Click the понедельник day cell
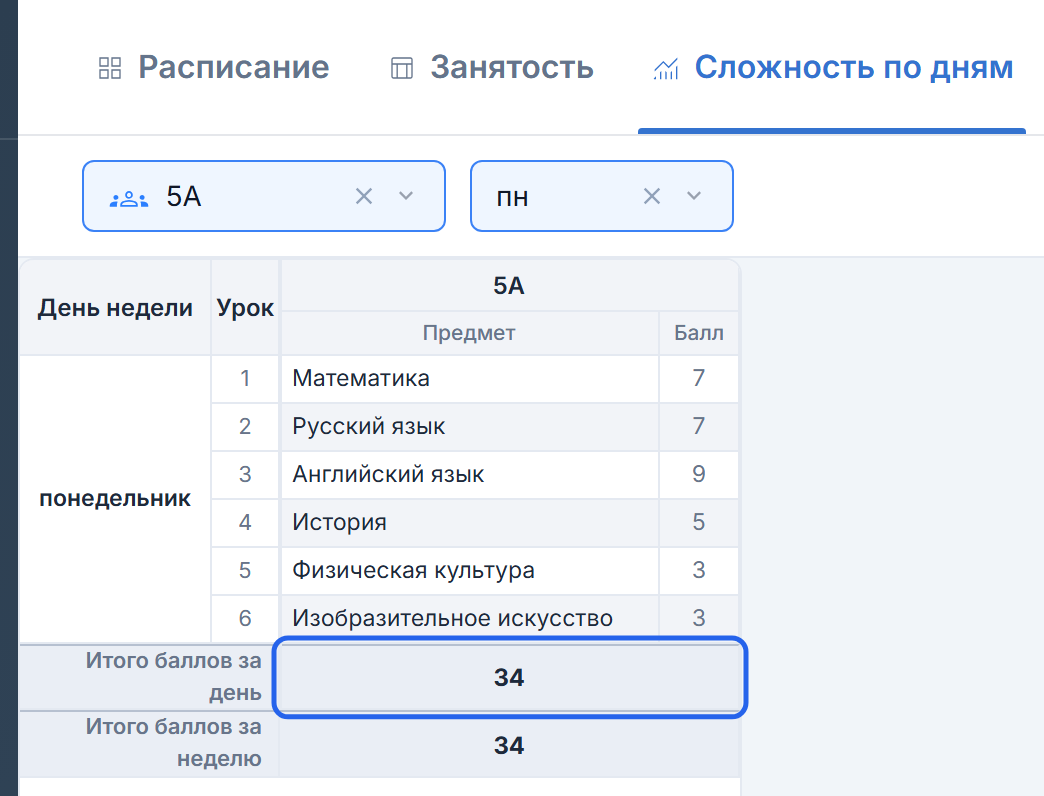This screenshot has width=1044, height=796. click(x=115, y=498)
